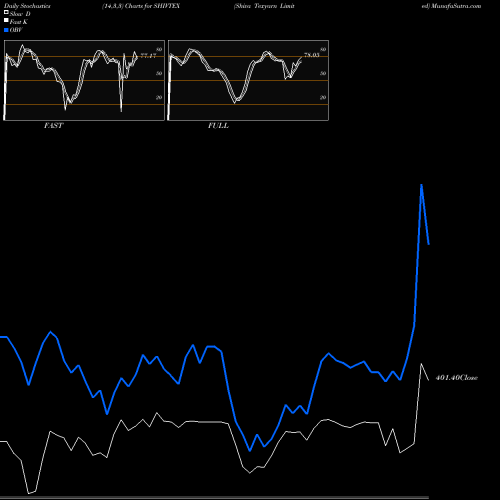
Task: Click the 77.17 value on FAST chart
Action: point(148,56)
